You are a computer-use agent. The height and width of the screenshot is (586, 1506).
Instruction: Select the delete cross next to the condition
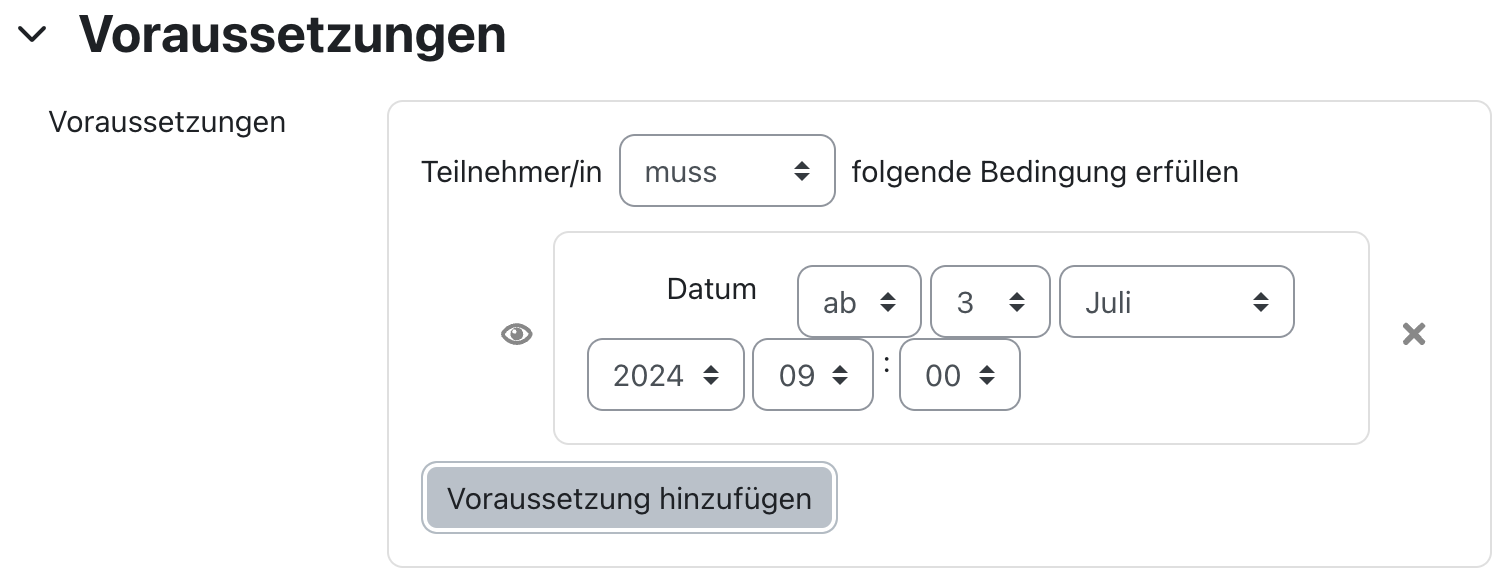1413,334
